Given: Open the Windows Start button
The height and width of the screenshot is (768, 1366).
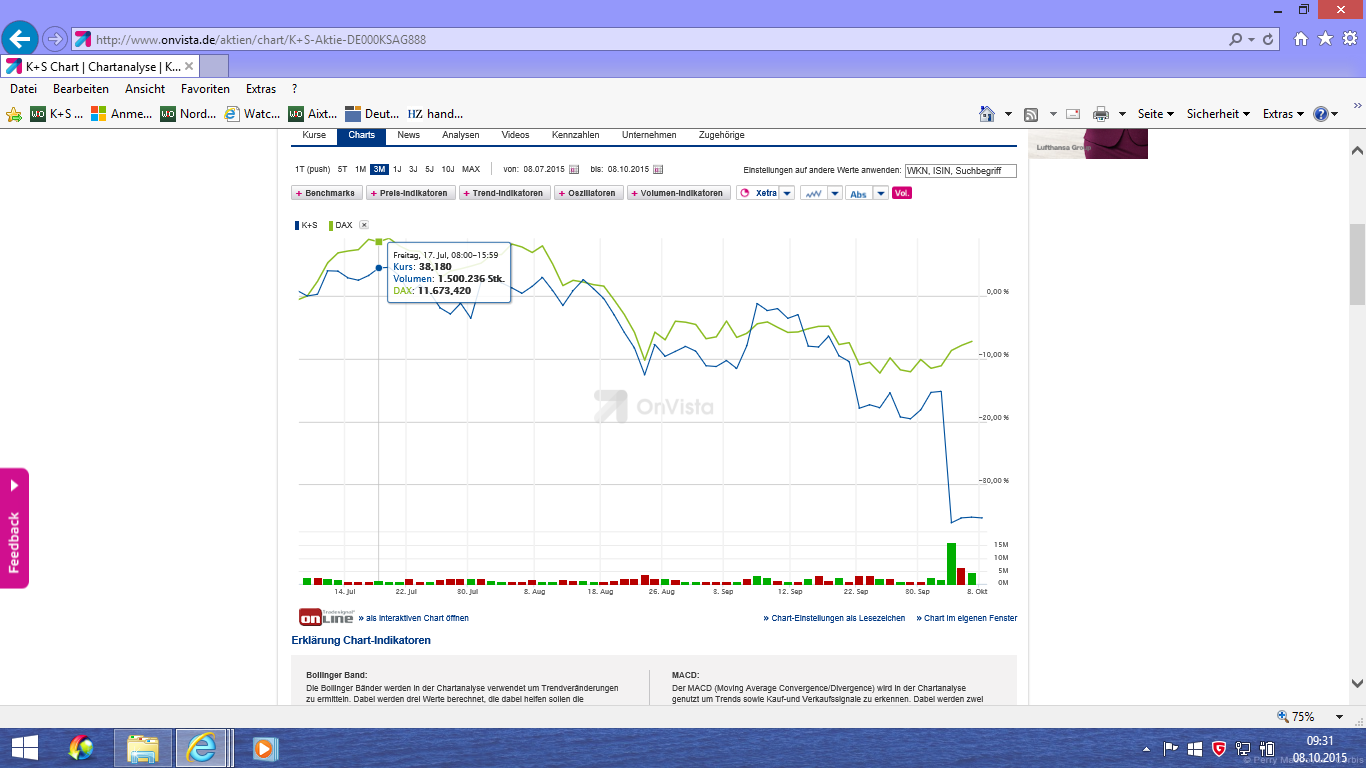Looking at the screenshot, I should [x=24, y=748].
